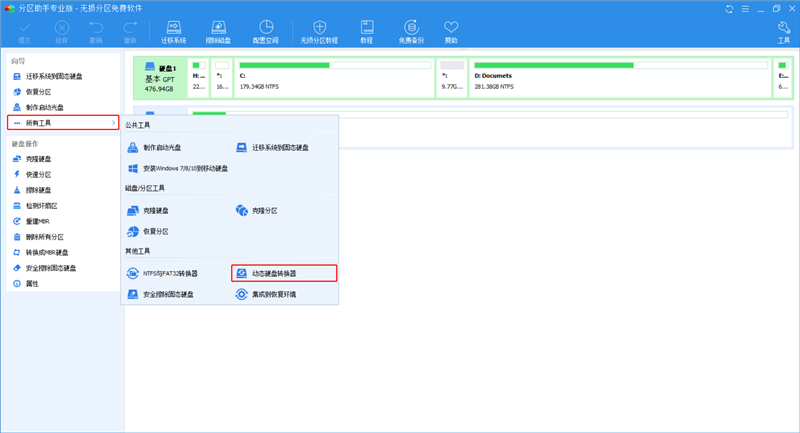Viewport: 800px width, 433px height.
Task: Select 重建MBR in the 硬盘操作 list
Action: (x=39, y=221)
